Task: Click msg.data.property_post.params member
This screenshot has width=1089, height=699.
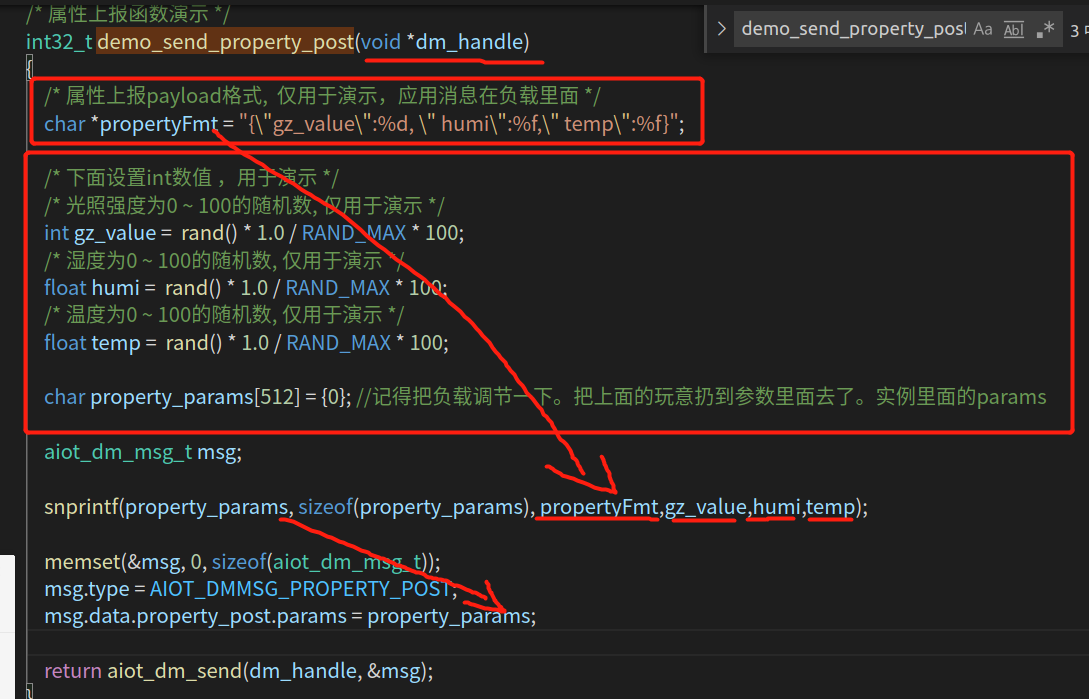Action: 195,617
